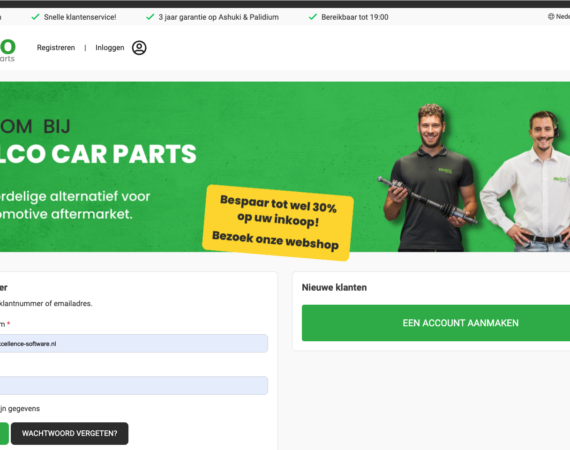Viewport: 570px width, 450px height.
Task: Click the text "Bereikbaar tot 19:00"
Action: click(355, 17)
